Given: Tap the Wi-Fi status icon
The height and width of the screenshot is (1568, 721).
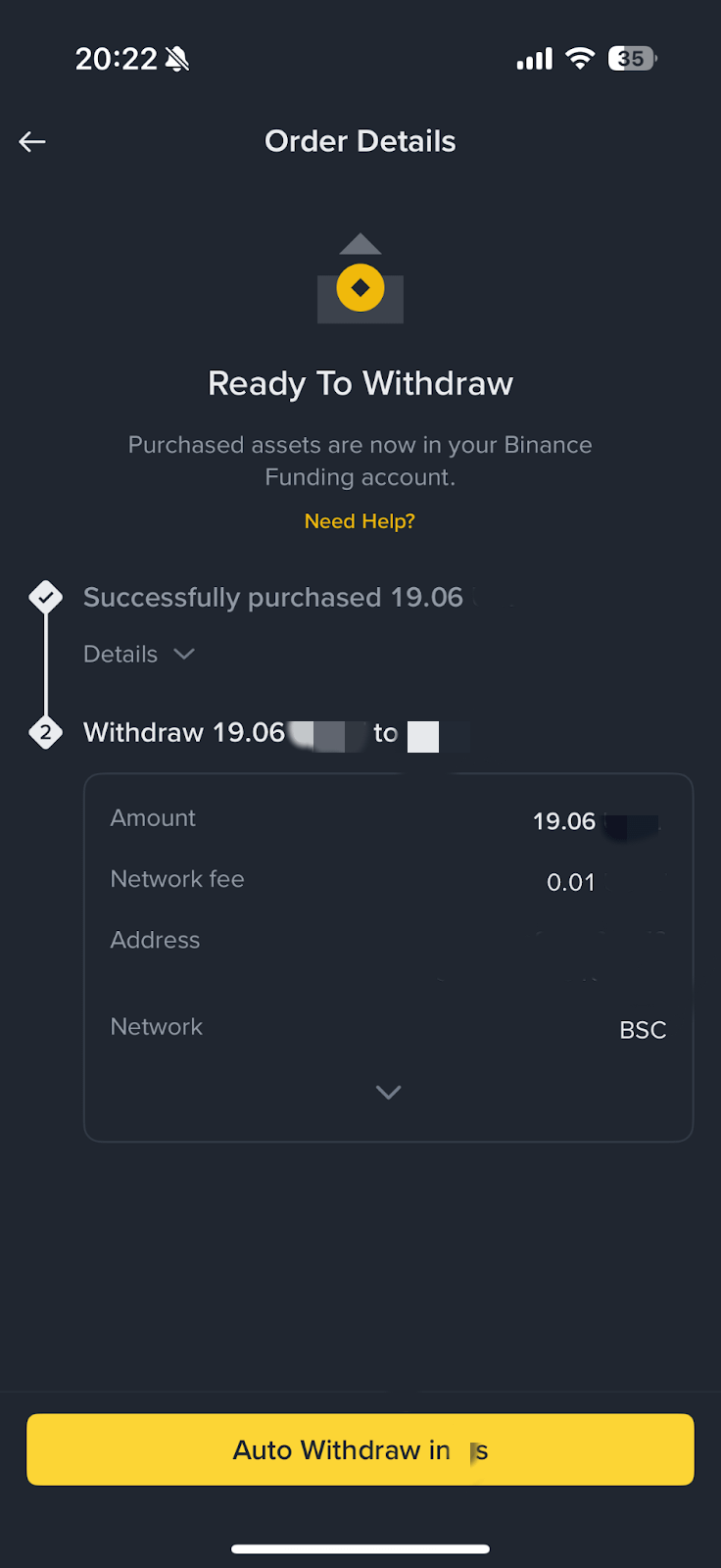Looking at the screenshot, I should [x=580, y=59].
